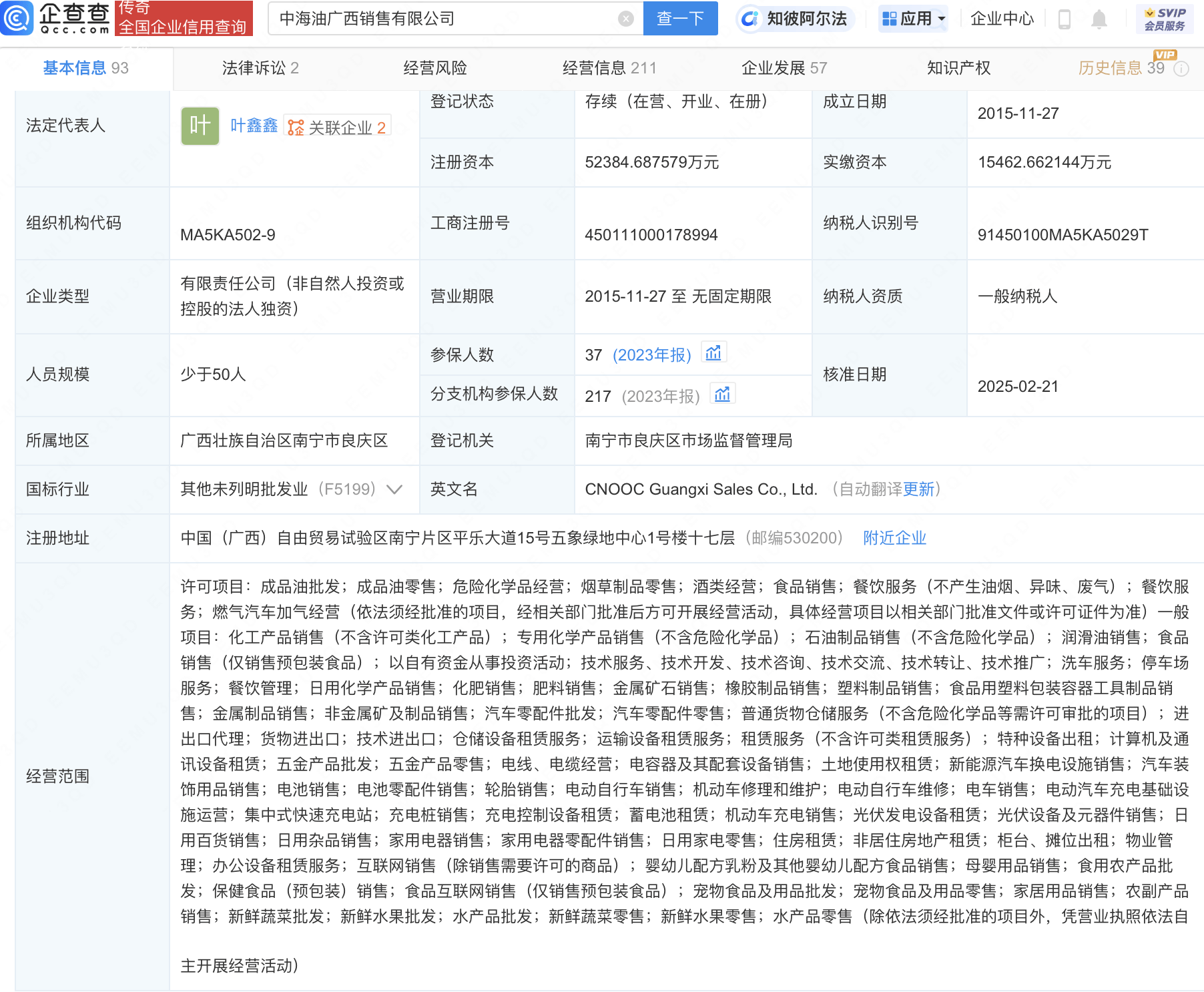The image size is (1204, 992).
Task: Click the 2023年报 link for 分支机构参保人数
Action: (661, 397)
